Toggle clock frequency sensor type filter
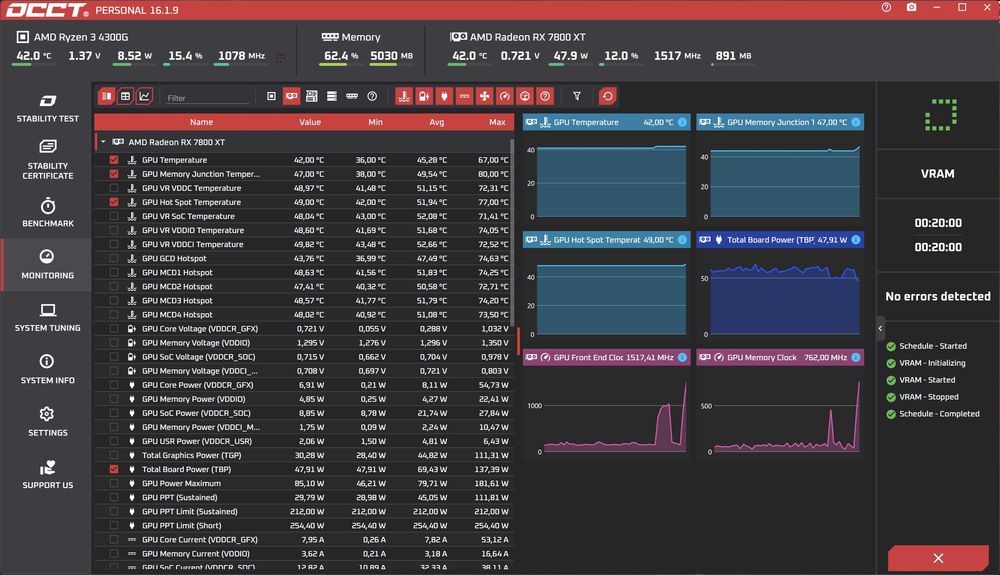Image resolution: width=1000 pixels, height=575 pixels. coord(505,96)
